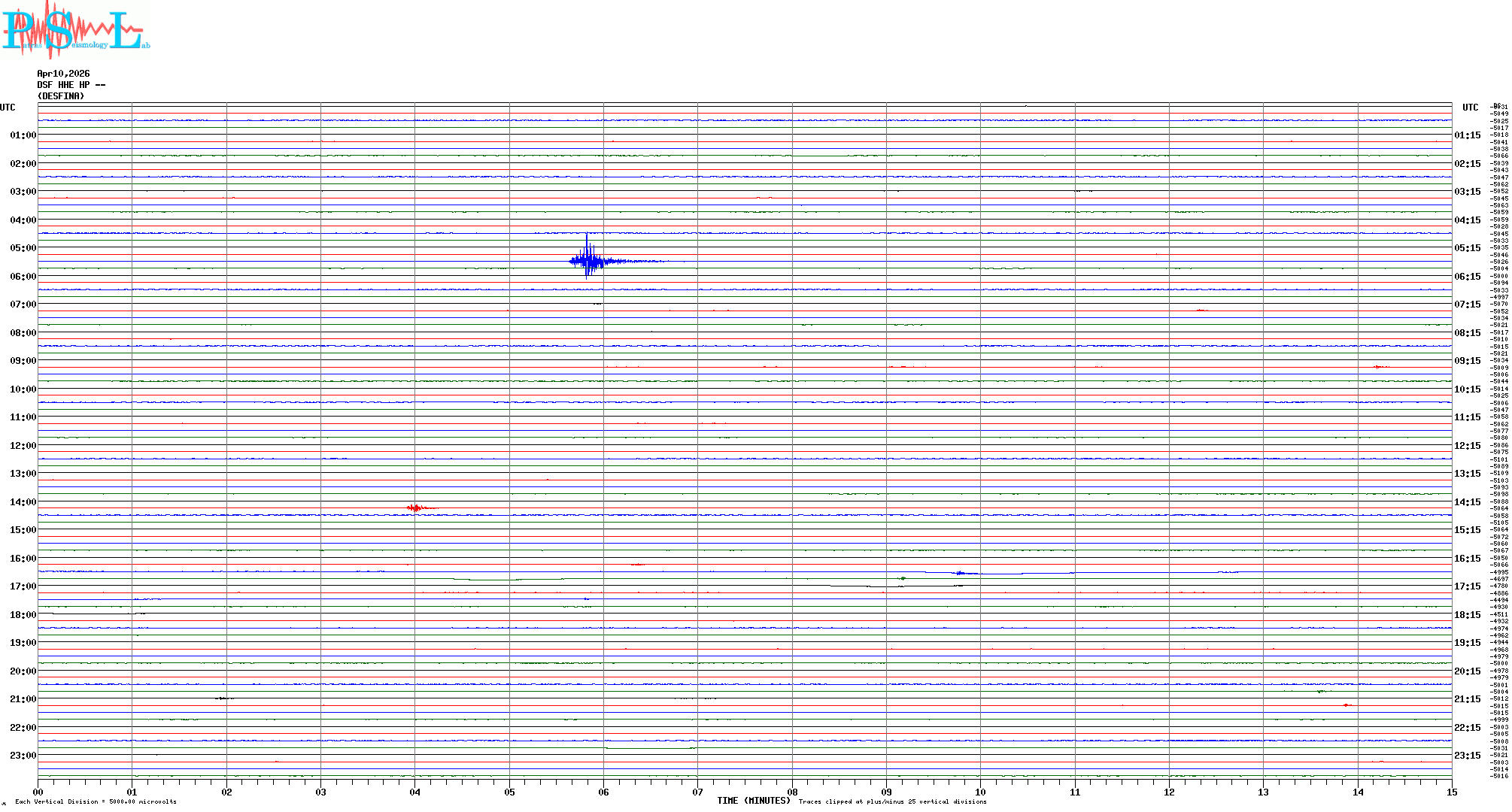Click the UTC label at top left
The image size is (1512, 812).
pos(8,108)
